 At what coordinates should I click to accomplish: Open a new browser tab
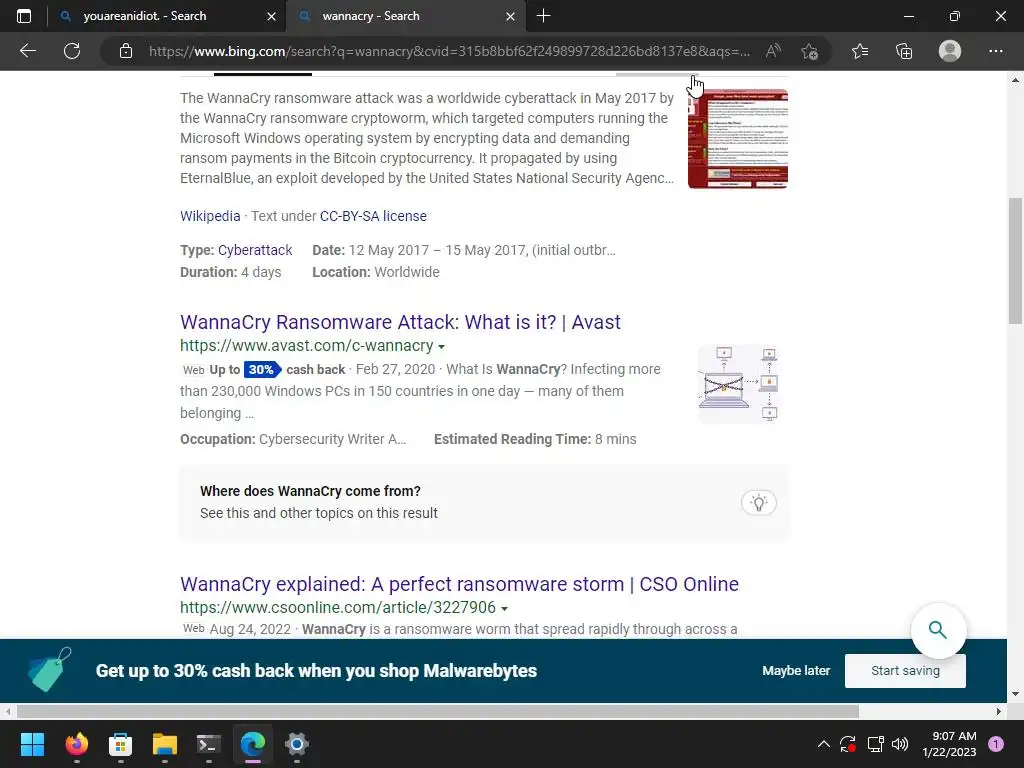pyautogui.click(x=543, y=16)
